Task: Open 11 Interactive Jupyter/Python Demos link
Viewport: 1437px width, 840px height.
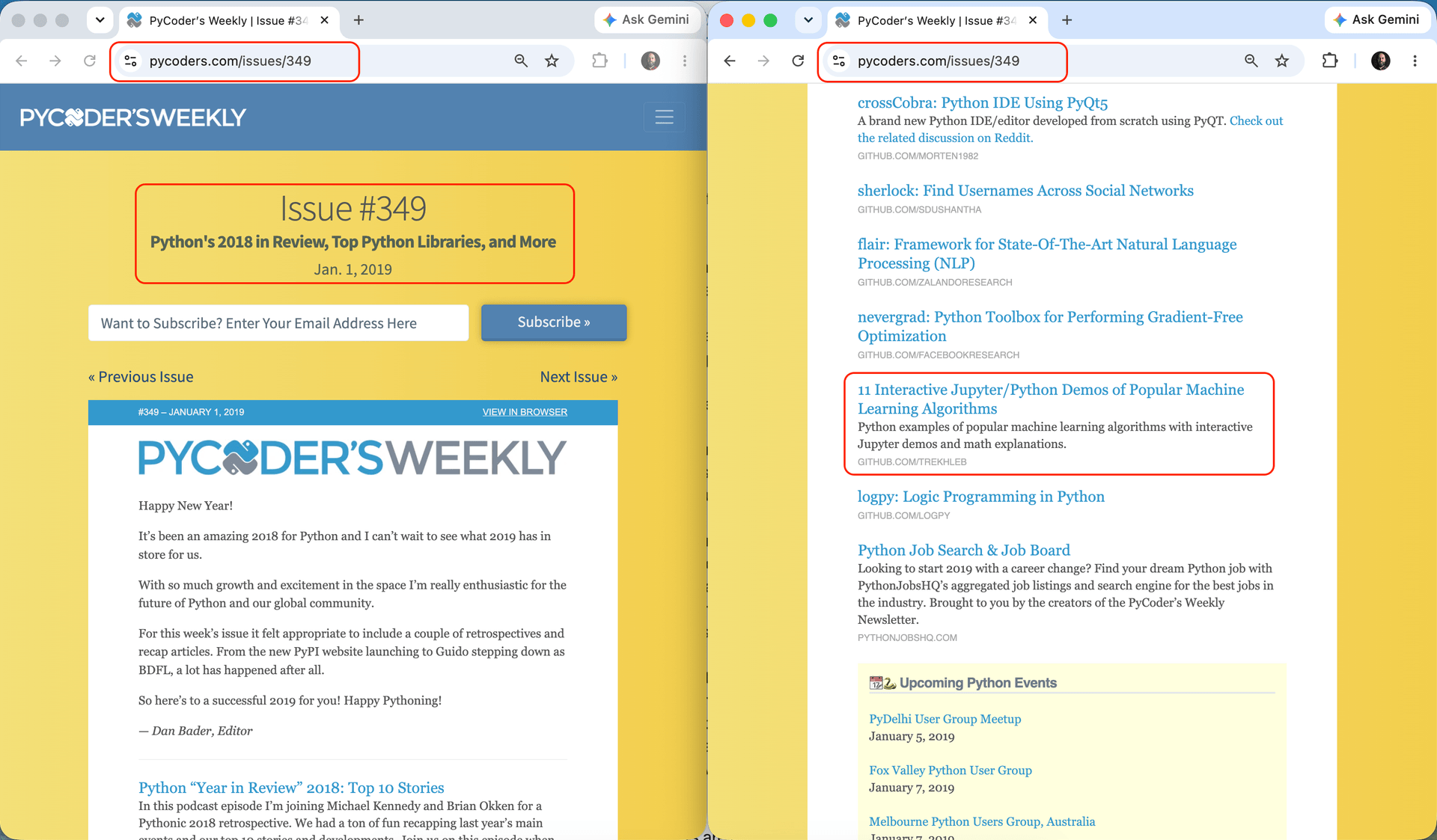Action: tap(1051, 399)
